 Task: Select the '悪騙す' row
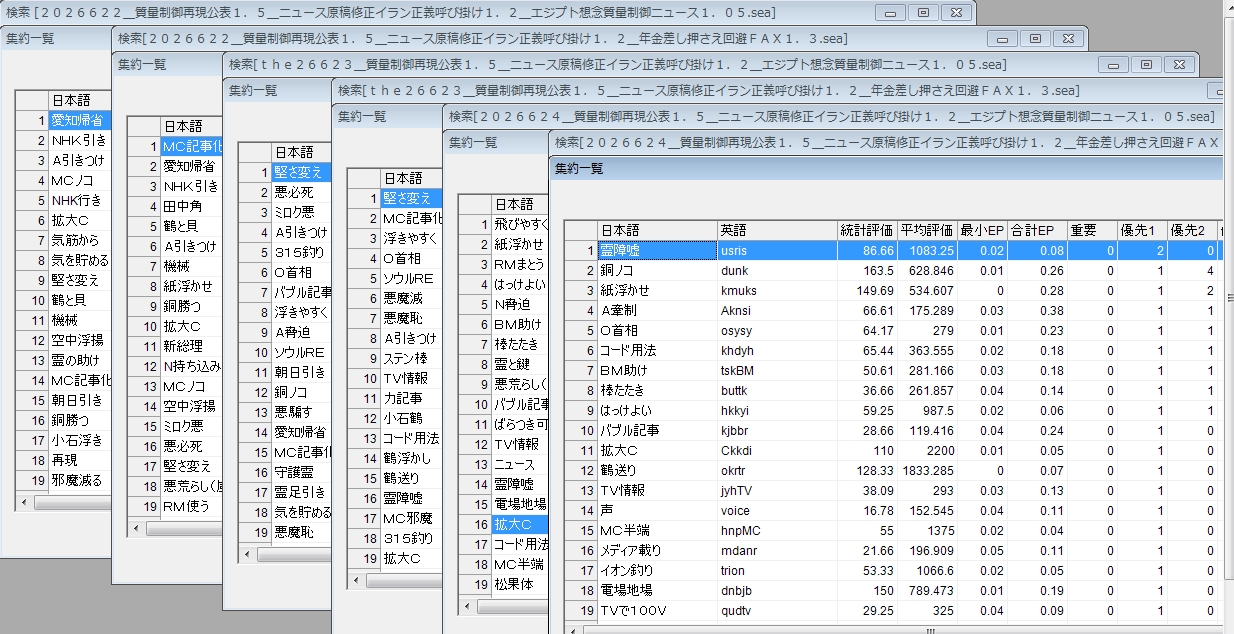[x=302, y=412]
